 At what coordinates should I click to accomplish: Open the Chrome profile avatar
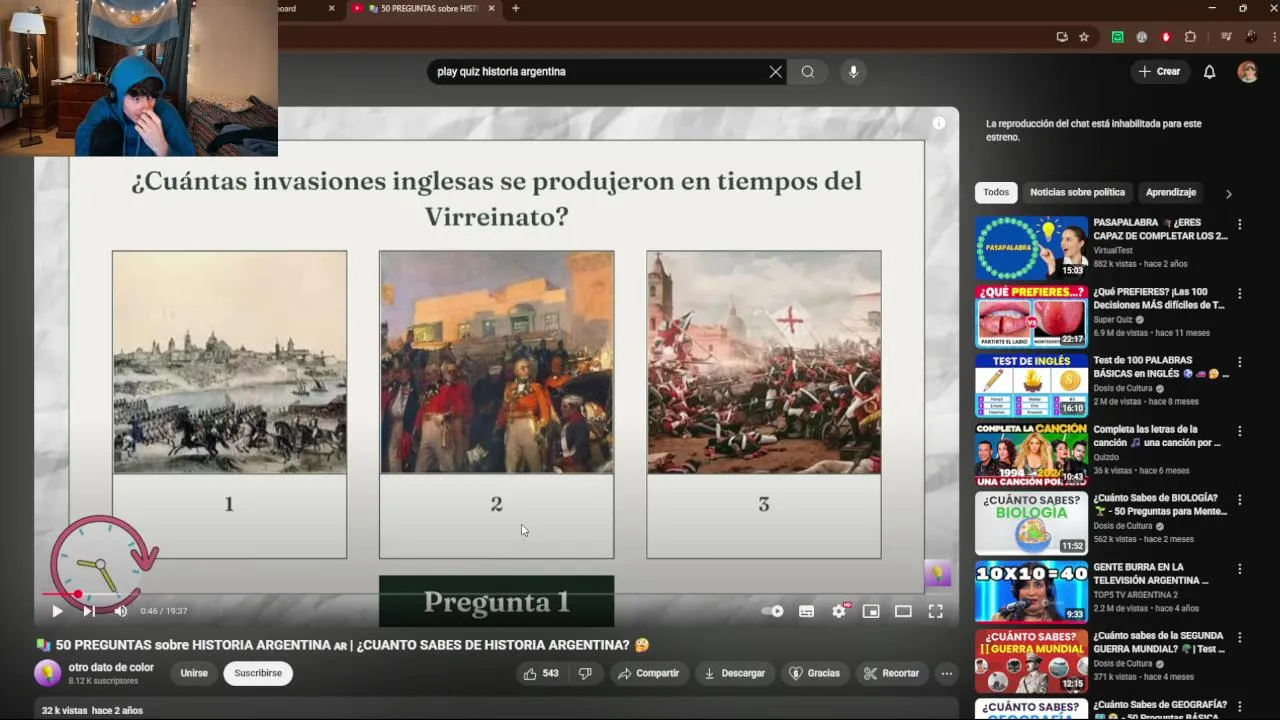1251,37
